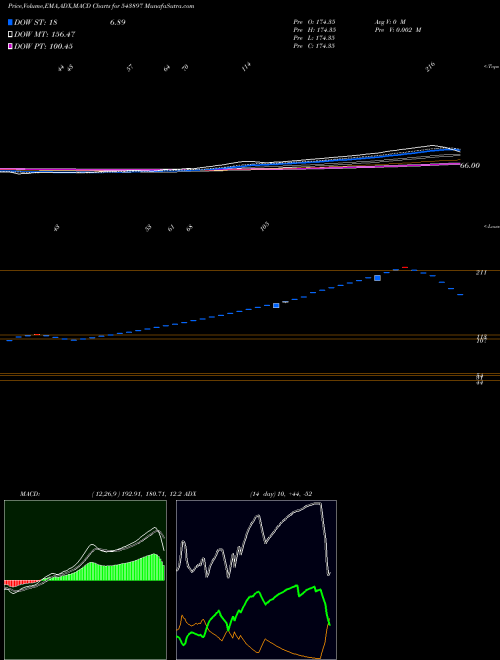Click the blue DOW ST legend swatch

coord(10,22)
